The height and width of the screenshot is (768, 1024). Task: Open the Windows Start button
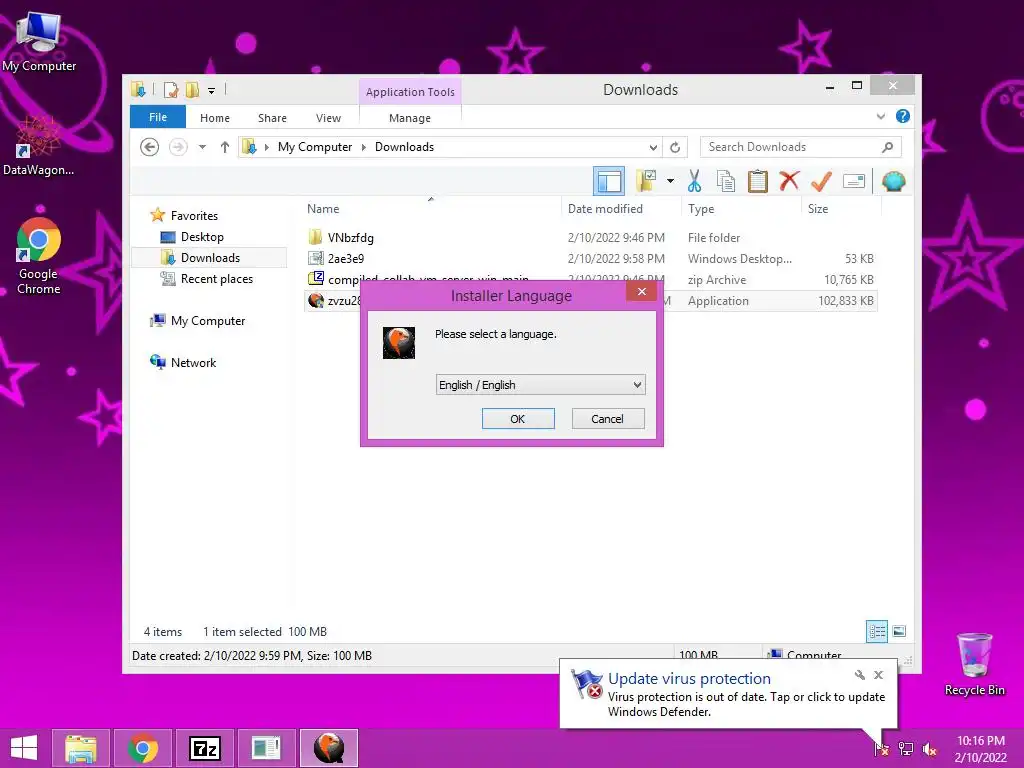[x=24, y=748]
